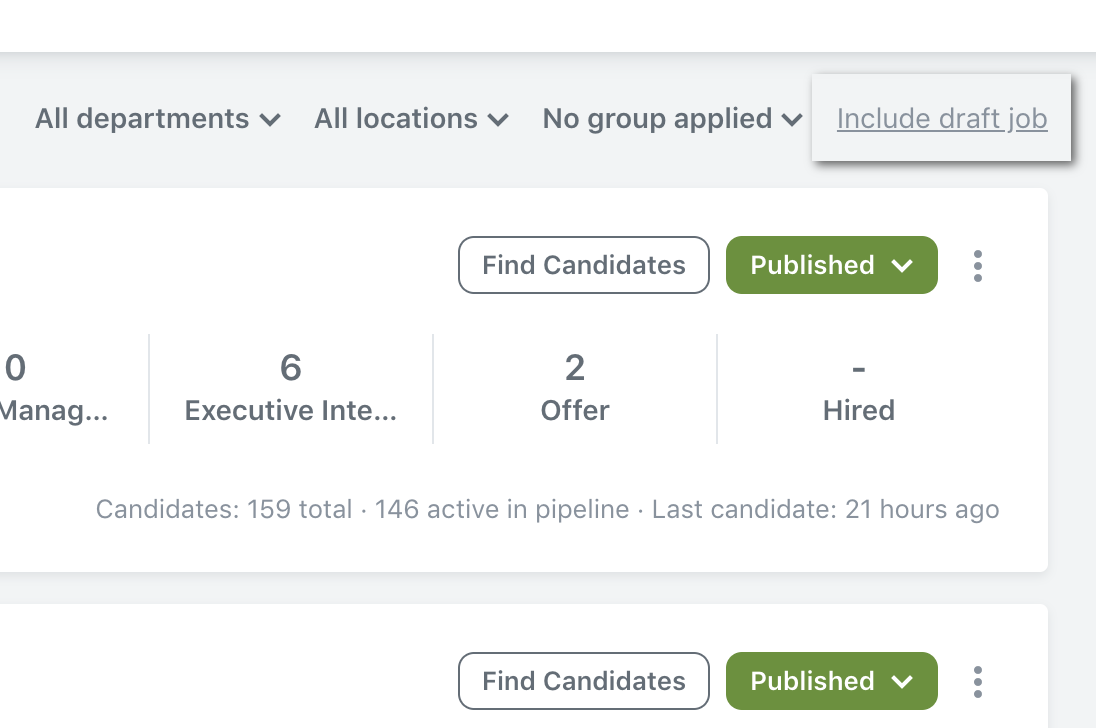Click the '146 active in pipeline' text
This screenshot has height=728, width=1096.
pos(502,509)
